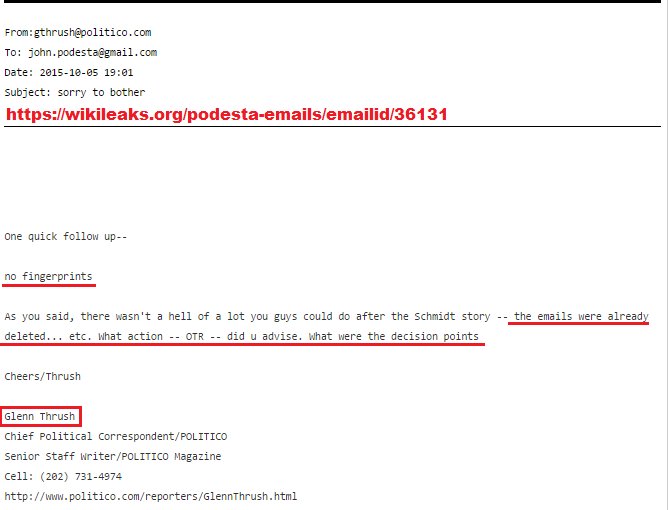Screen dimensions: 670x510
Task: Click recipient address john.podesta@gmail.com
Action: pyautogui.click(x=92, y=53)
